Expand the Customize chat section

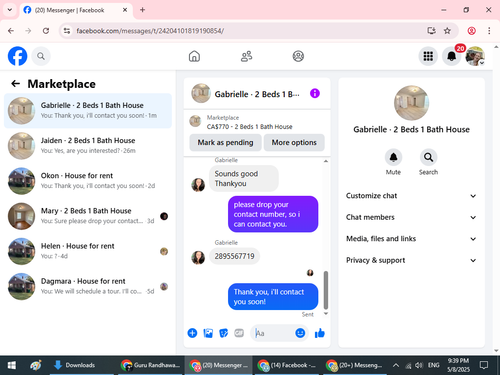pos(411,196)
